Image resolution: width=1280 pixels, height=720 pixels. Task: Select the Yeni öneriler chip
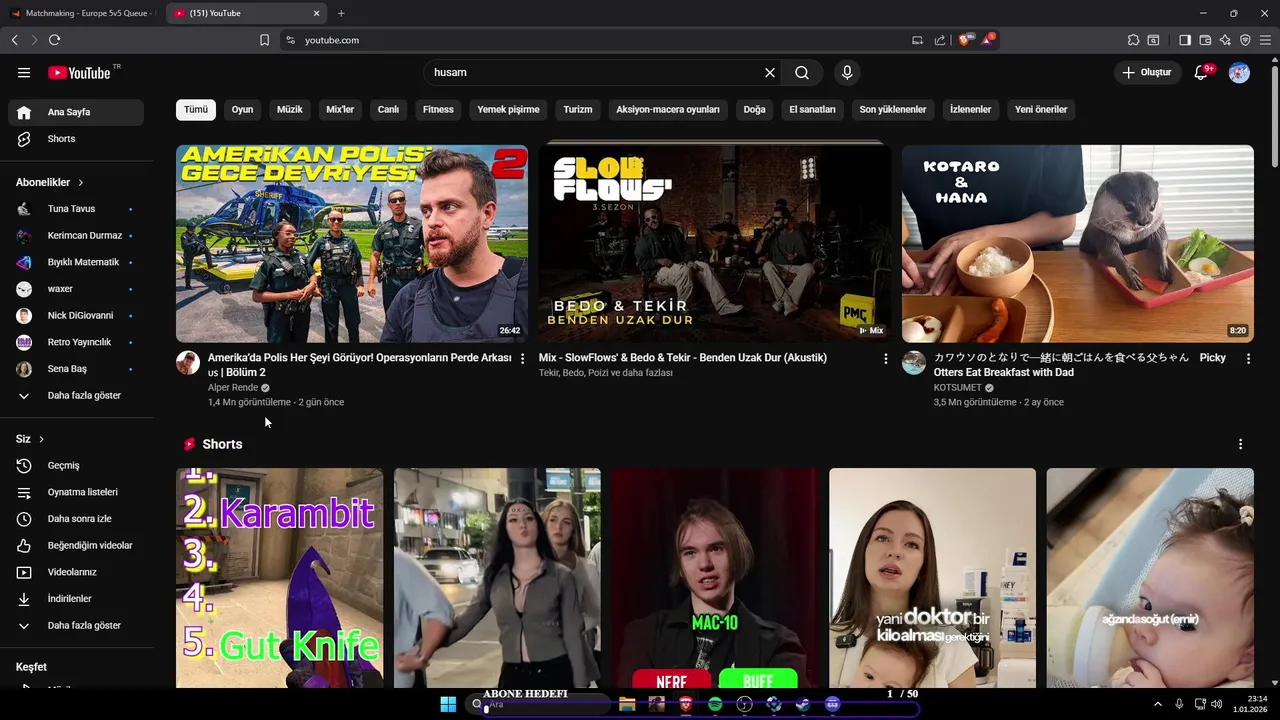click(1041, 109)
